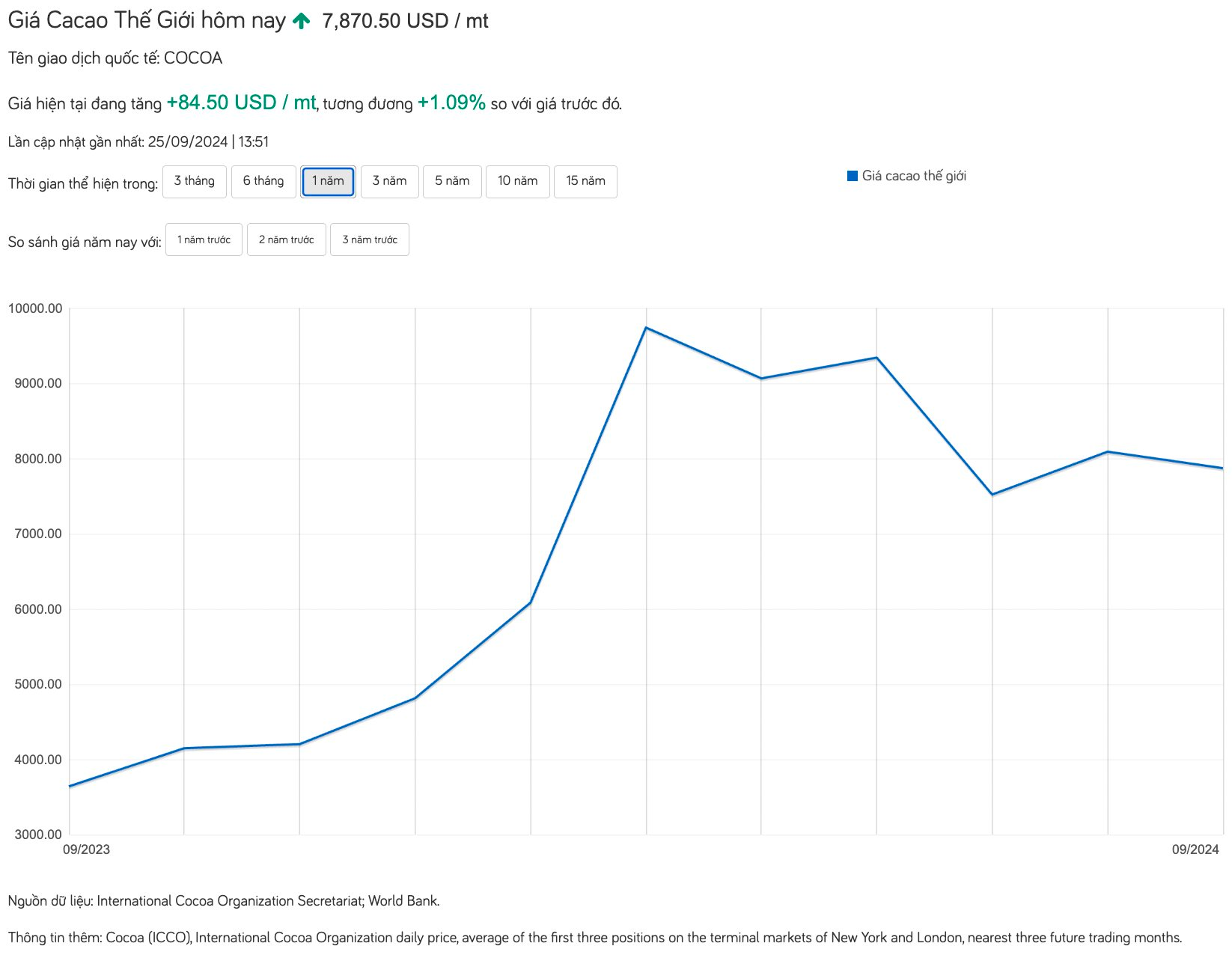Select the 6 tháng time range
This screenshot has width=1232, height=958.
[x=263, y=181]
